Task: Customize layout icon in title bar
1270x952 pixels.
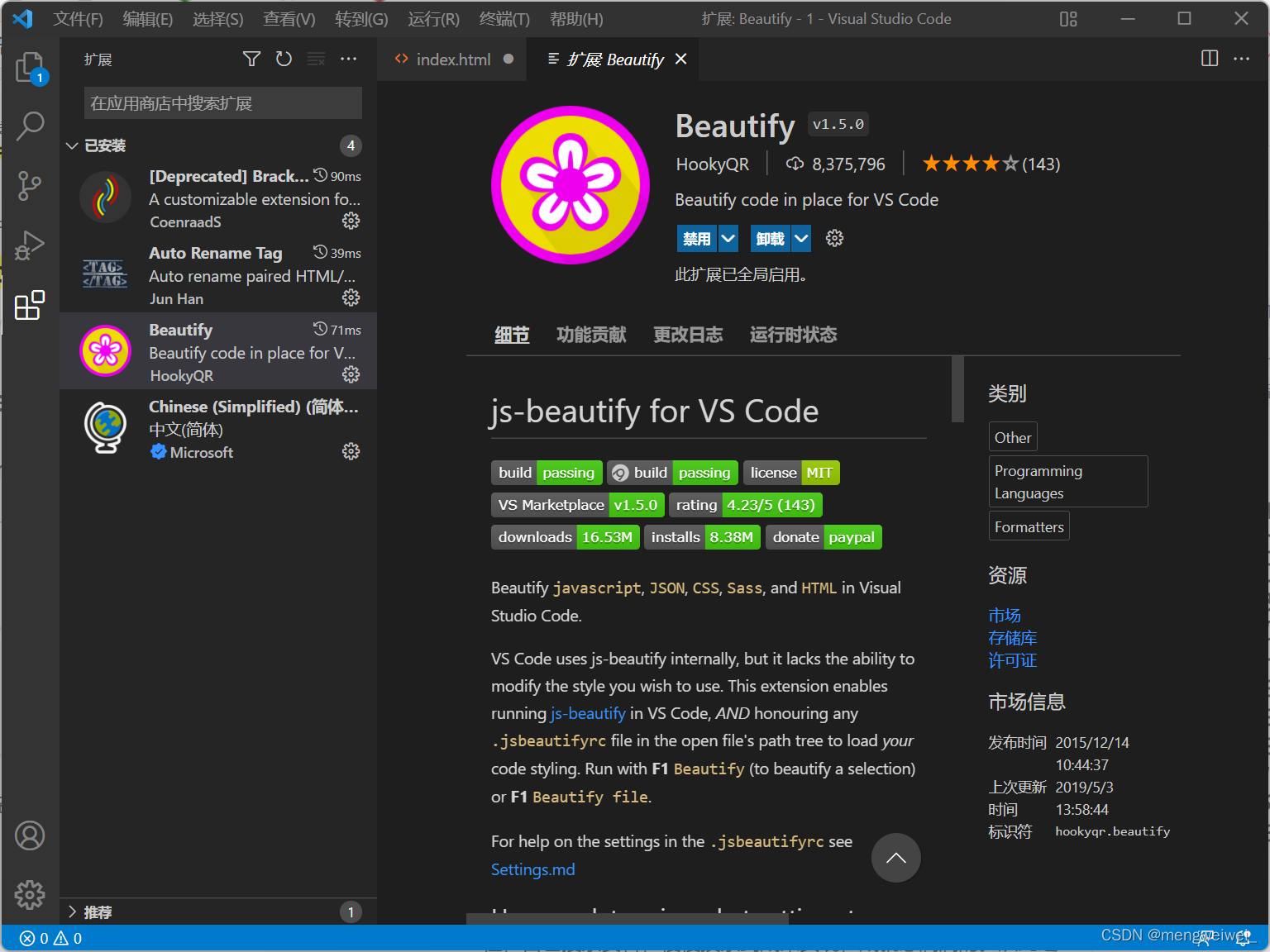Action: 1068,18
